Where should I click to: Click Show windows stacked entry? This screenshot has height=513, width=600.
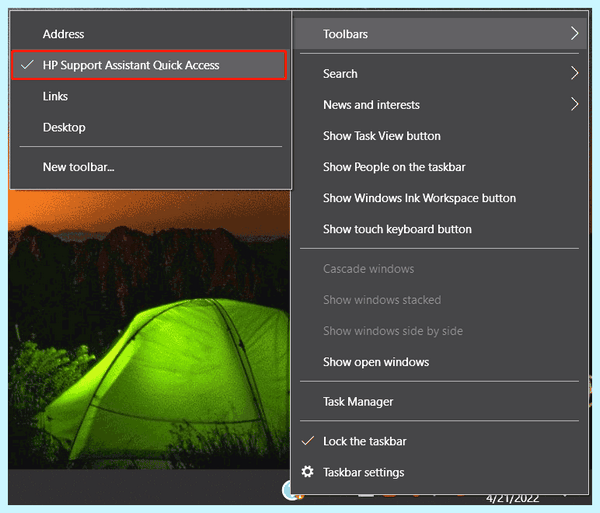(x=440, y=300)
